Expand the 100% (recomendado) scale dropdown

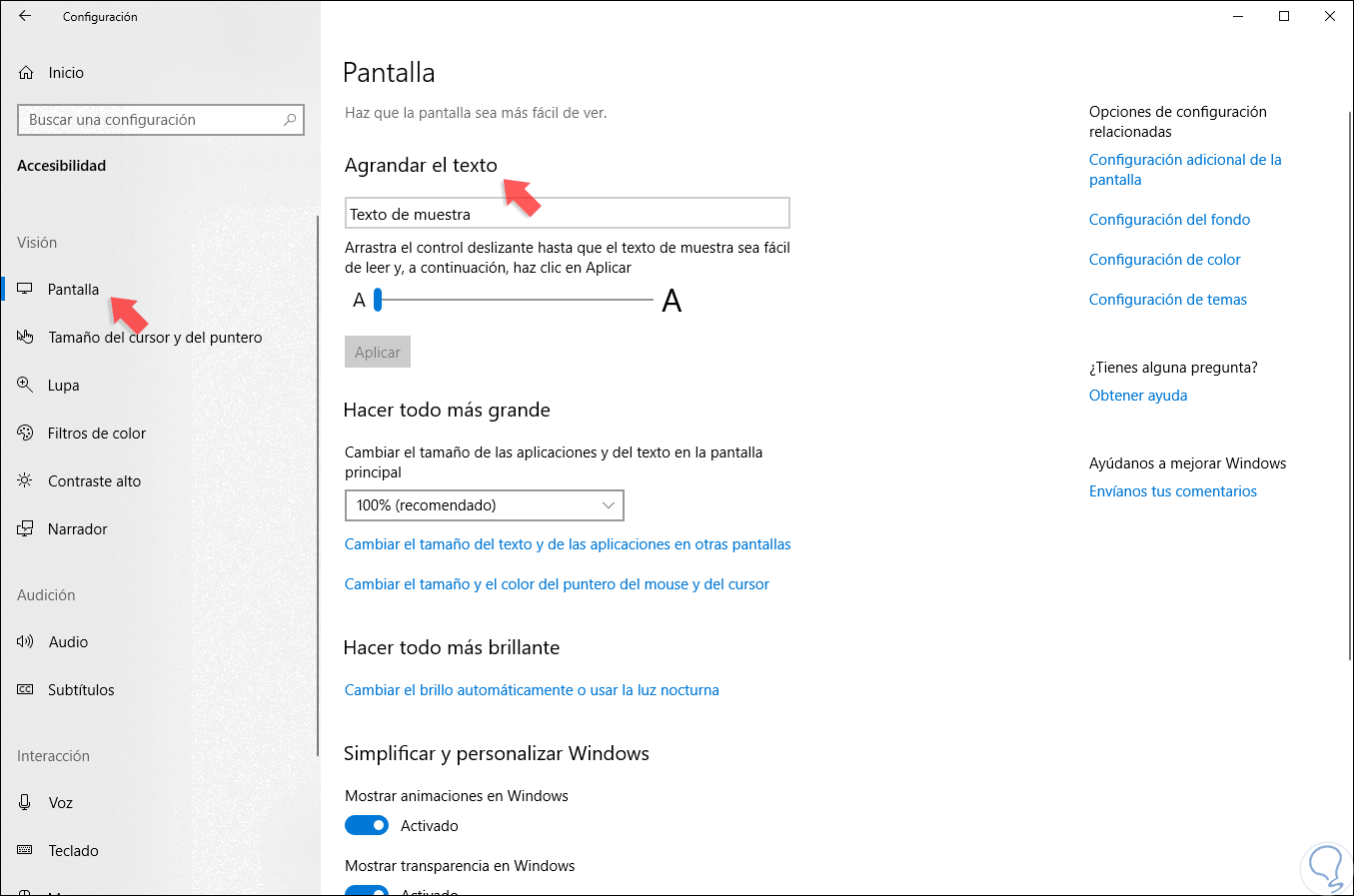(x=485, y=505)
